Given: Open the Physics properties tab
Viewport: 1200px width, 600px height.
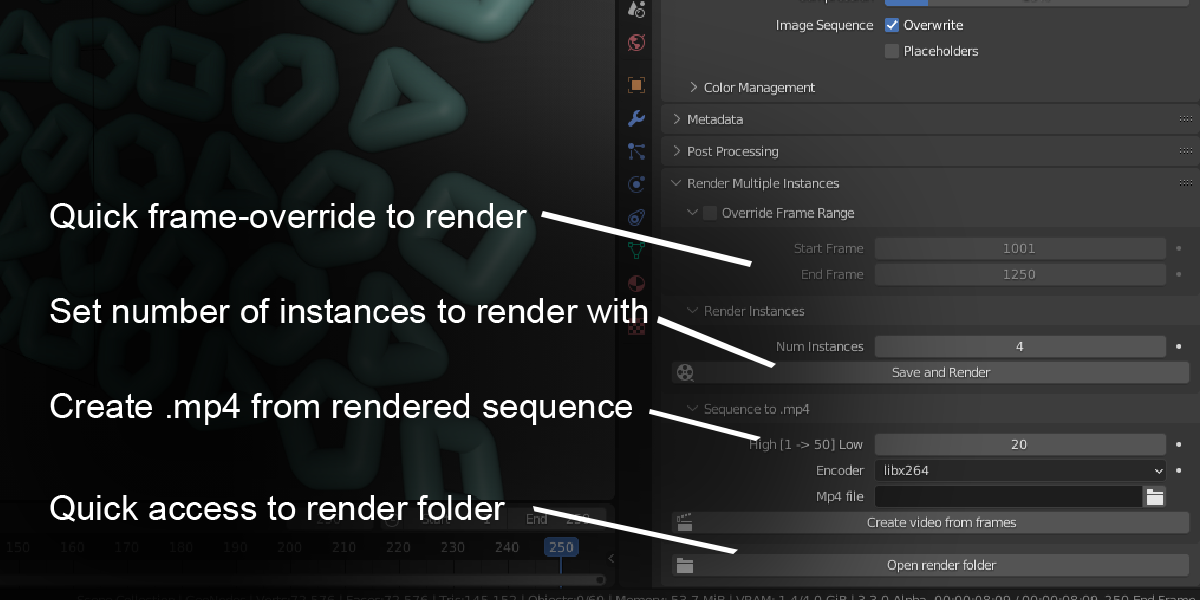Looking at the screenshot, I should (636, 184).
